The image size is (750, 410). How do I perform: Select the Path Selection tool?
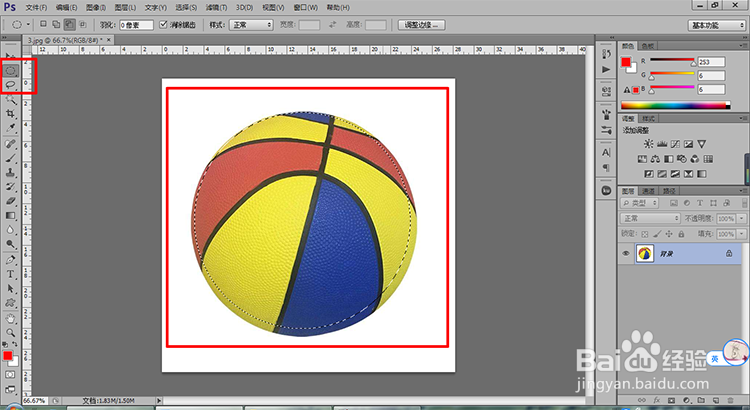[11, 289]
